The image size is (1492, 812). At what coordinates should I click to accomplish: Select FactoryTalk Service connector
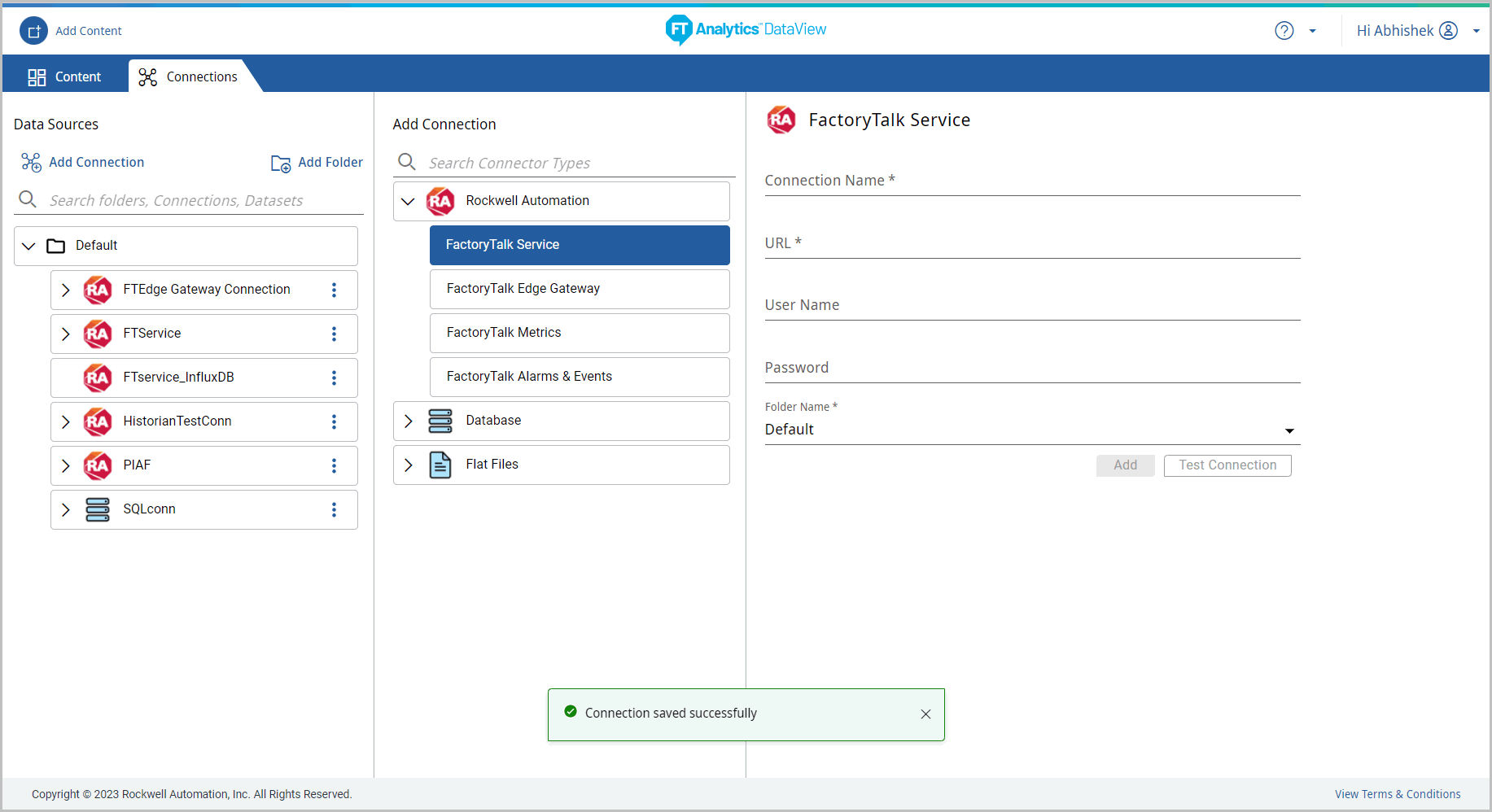click(x=580, y=245)
